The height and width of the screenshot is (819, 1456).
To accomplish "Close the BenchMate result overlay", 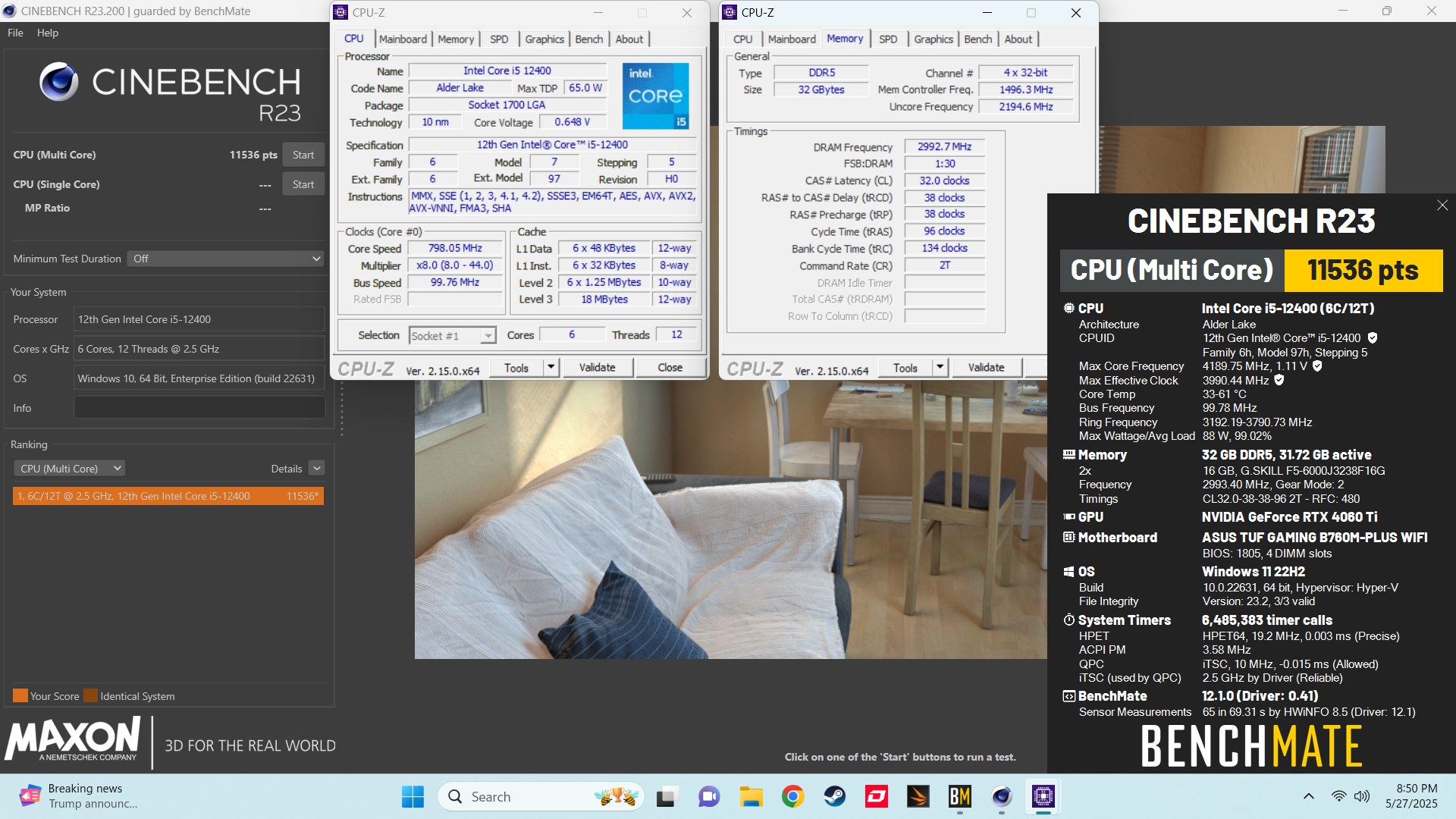I will 1442,206.
